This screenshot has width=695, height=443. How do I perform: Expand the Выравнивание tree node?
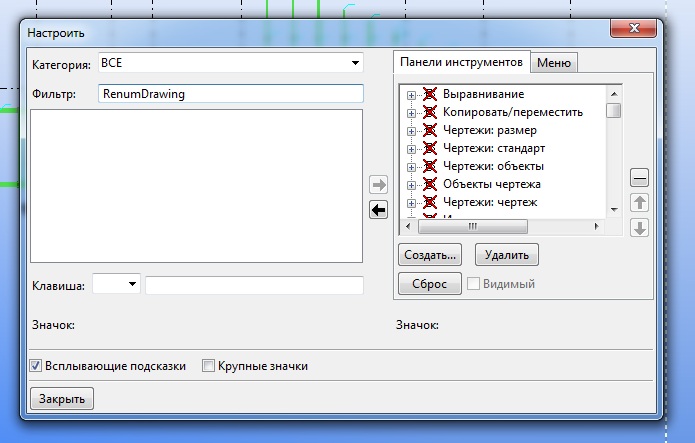click(x=411, y=95)
